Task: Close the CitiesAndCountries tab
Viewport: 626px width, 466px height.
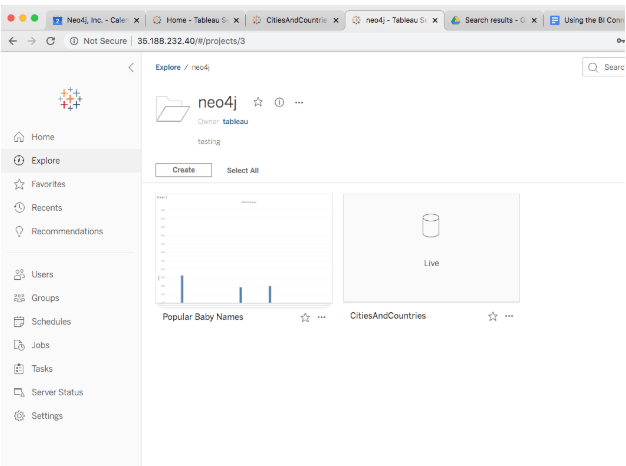Action: [336, 20]
